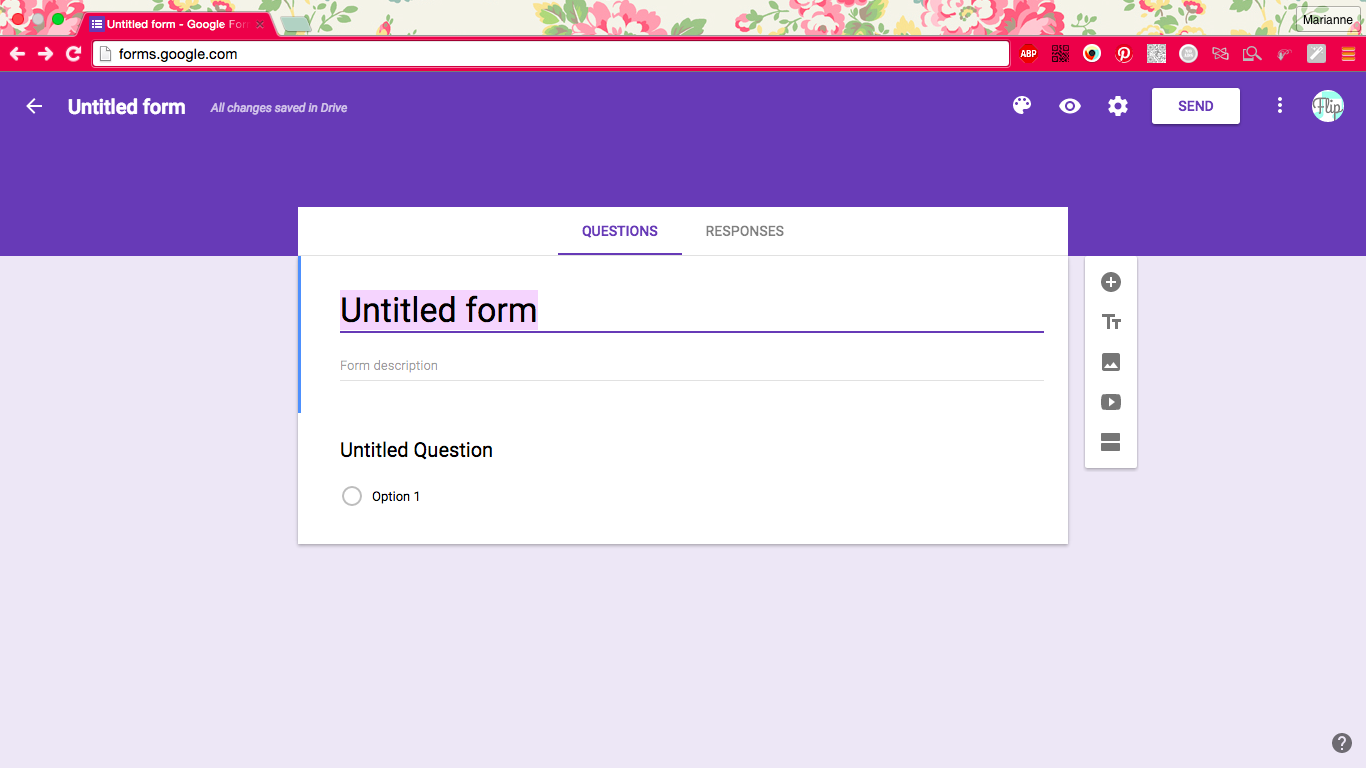Image resolution: width=1366 pixels, height=768 pixels.
Task: Switch to the Questions tab
Action: coord(620,231)
